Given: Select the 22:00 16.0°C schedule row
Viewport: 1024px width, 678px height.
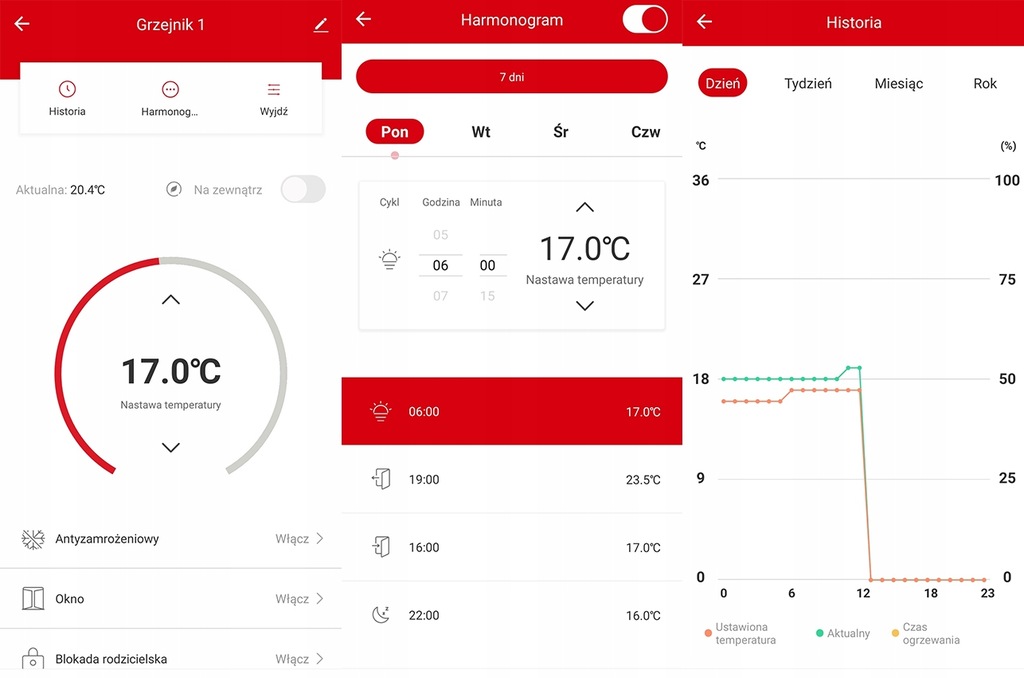Looking at the screenshot, I should 511,615.
